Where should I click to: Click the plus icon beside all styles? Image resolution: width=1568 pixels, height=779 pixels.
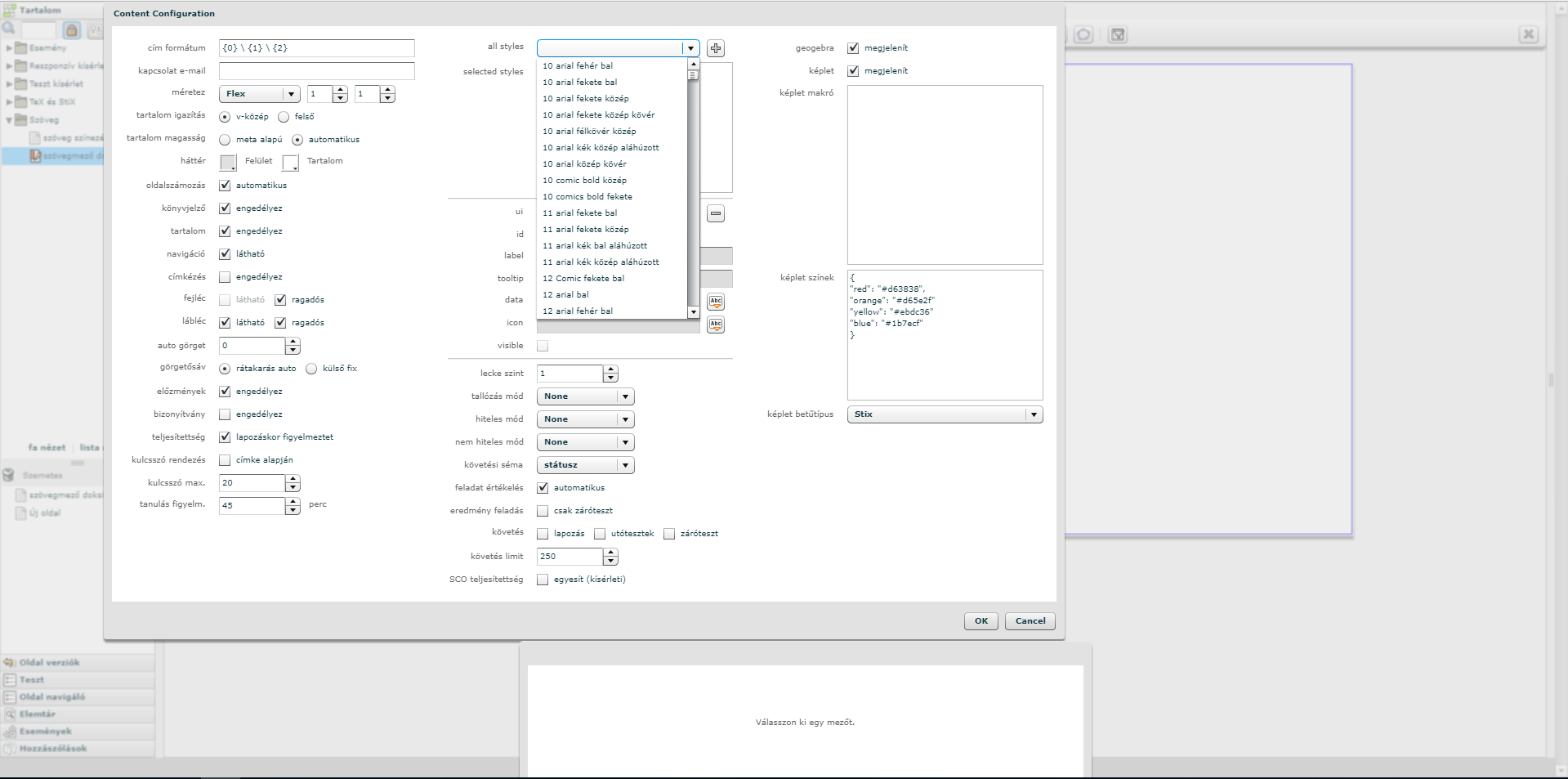[716, 48]
